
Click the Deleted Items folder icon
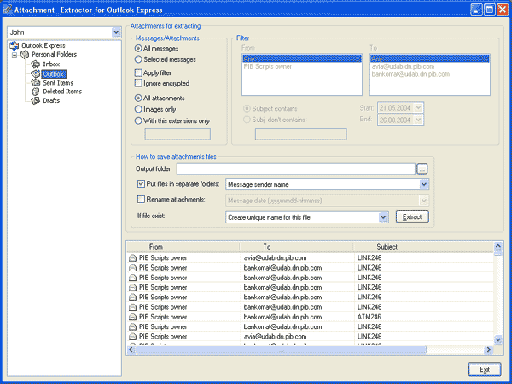(35, 91)
